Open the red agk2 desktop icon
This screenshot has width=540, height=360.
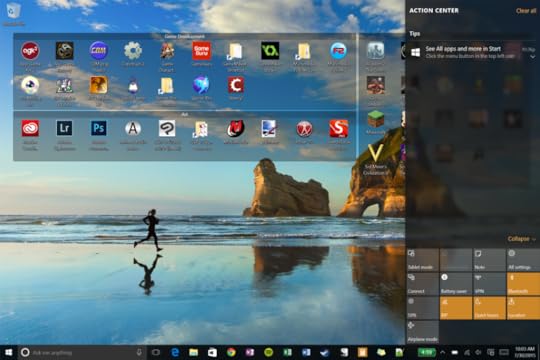pos(30,51)
